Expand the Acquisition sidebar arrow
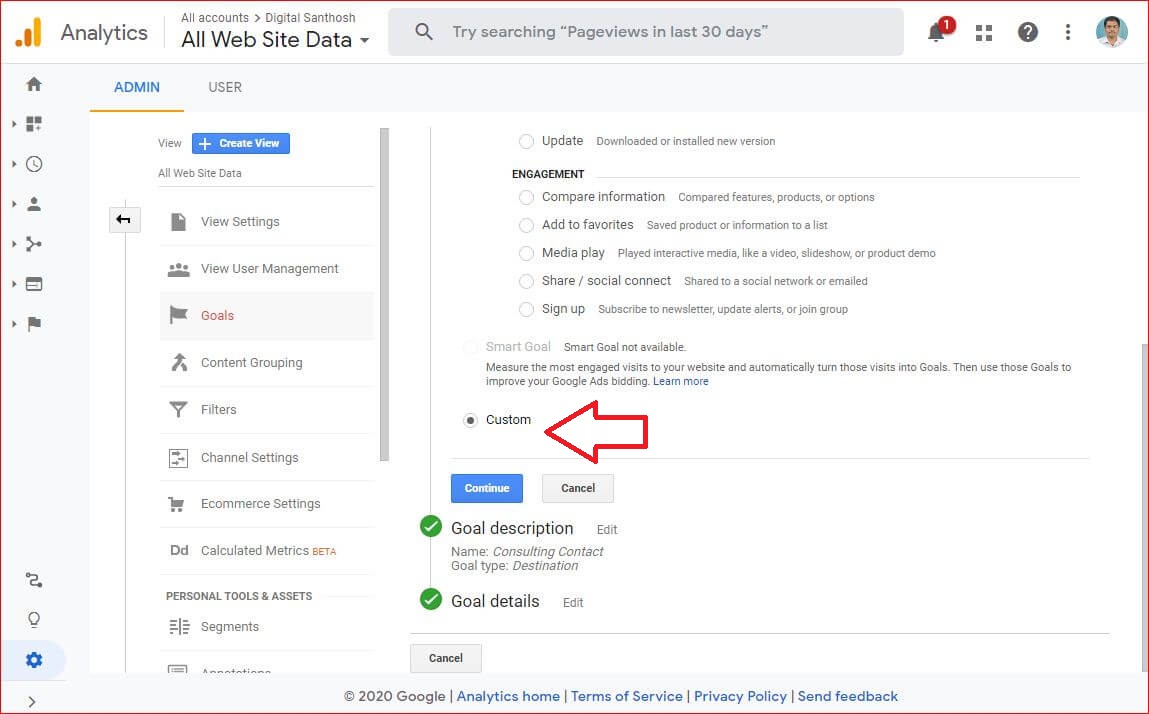This screenshot has width=1149, height=714. click(14, 244)
